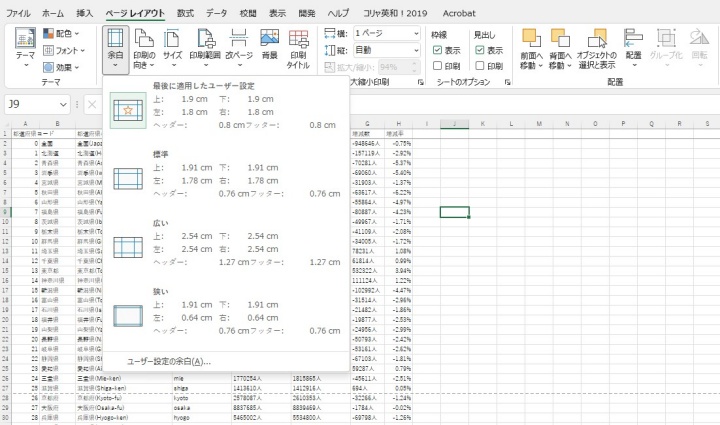Viewport: 720px width, 425px height.
Task: Open ユーザー設定の余白 custom margins
Action: coord(225,362)
